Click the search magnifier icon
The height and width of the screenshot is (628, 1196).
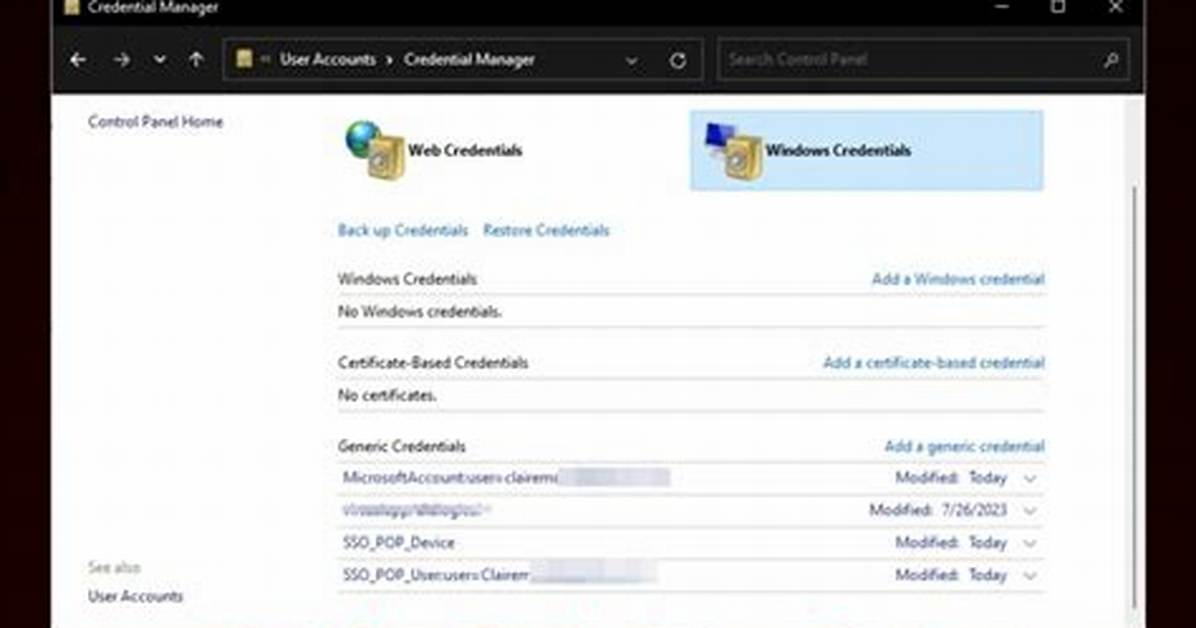[x=1111, y=60]
